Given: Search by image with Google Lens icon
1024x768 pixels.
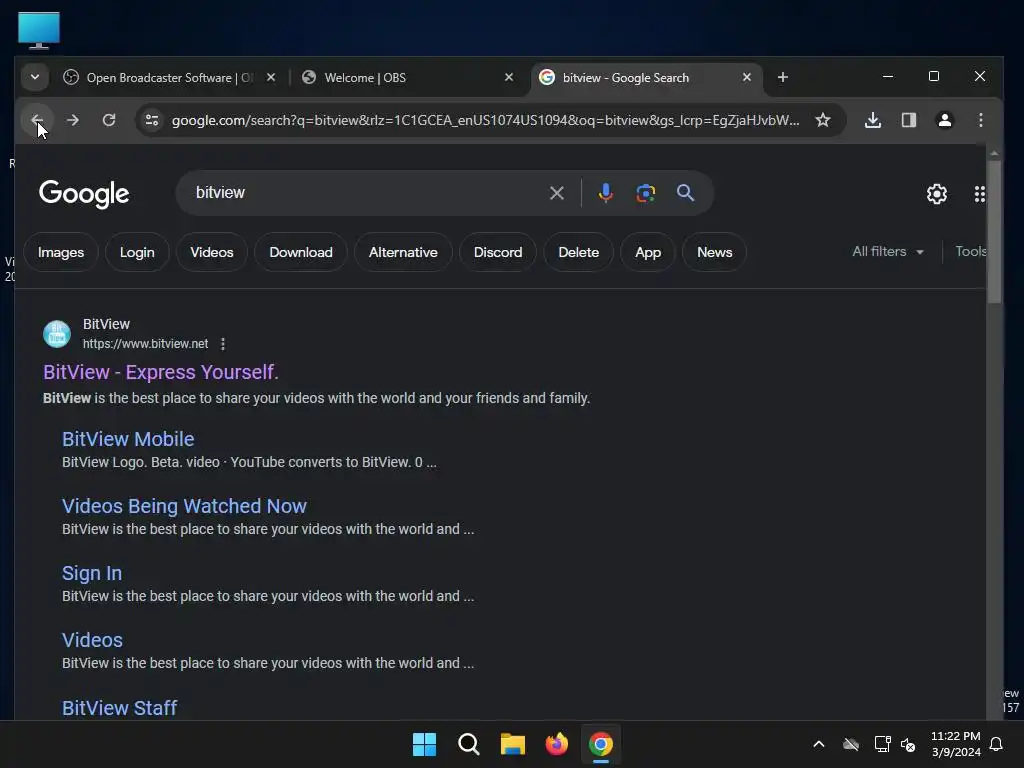Looking at the screenshot, I should (x=646, y=193).
